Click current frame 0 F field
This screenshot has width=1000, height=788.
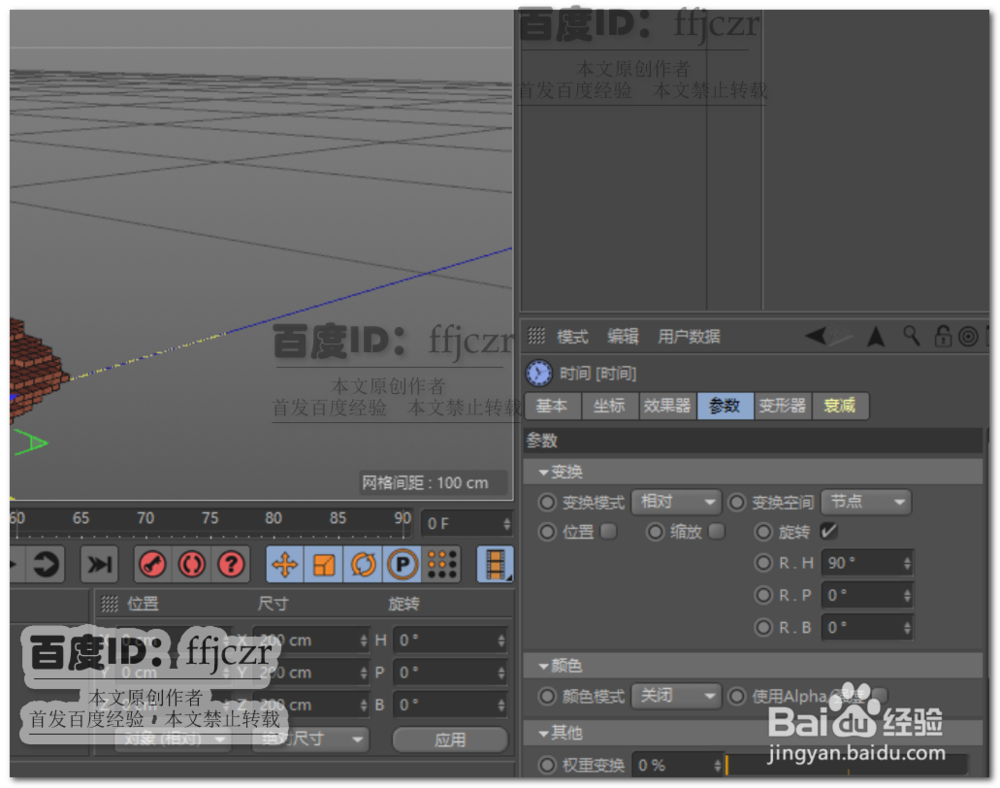[x=467, y=524]
